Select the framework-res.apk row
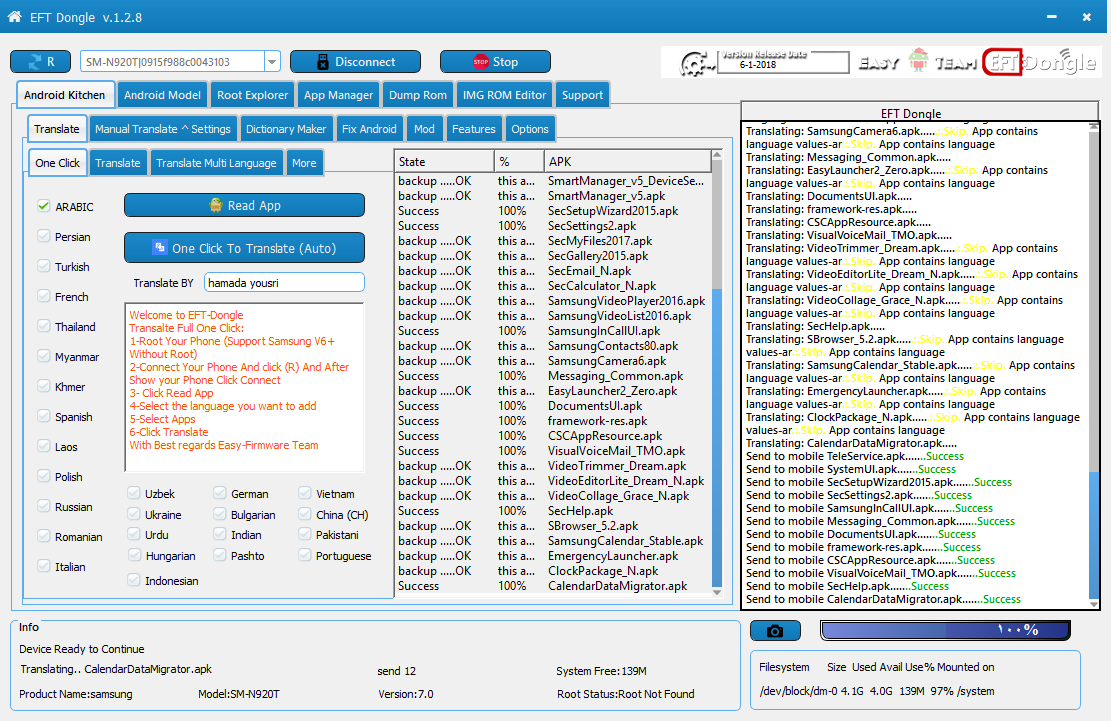The width and height of the screenshot is (1111, 721). 552,421
